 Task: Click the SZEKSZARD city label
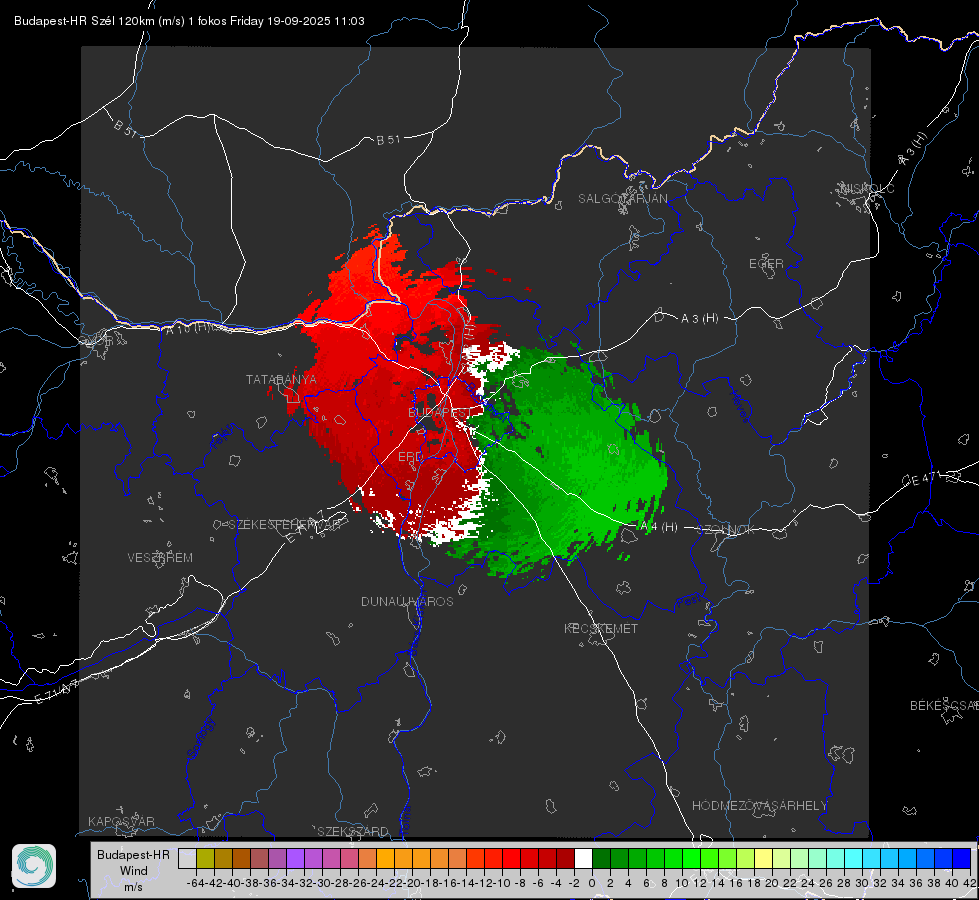(x=353, y=831)
